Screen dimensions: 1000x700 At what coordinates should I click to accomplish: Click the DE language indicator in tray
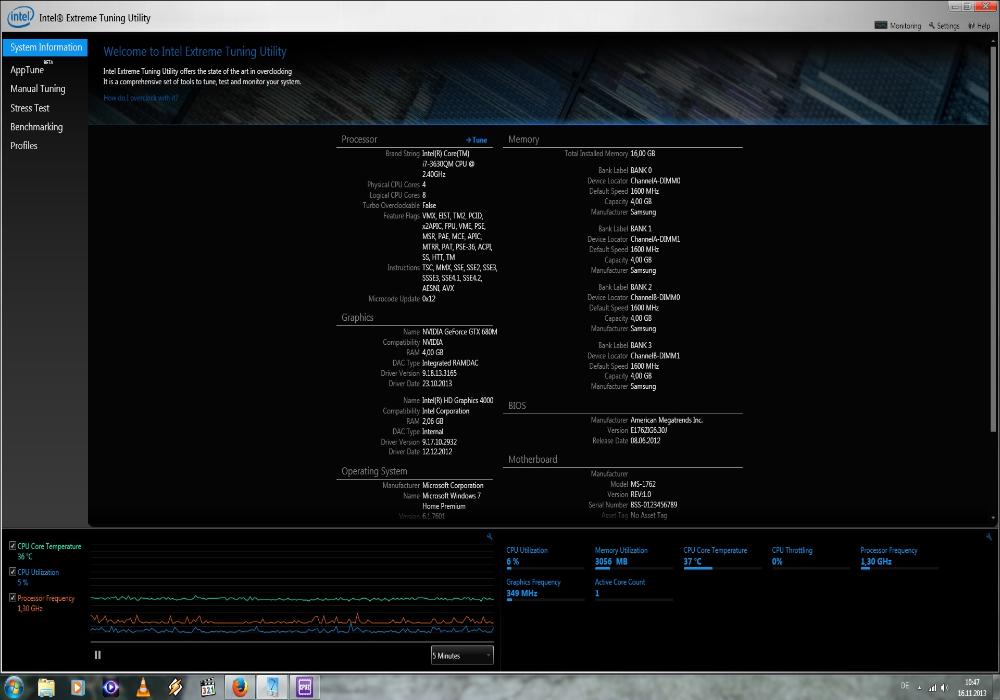point(904,686)
